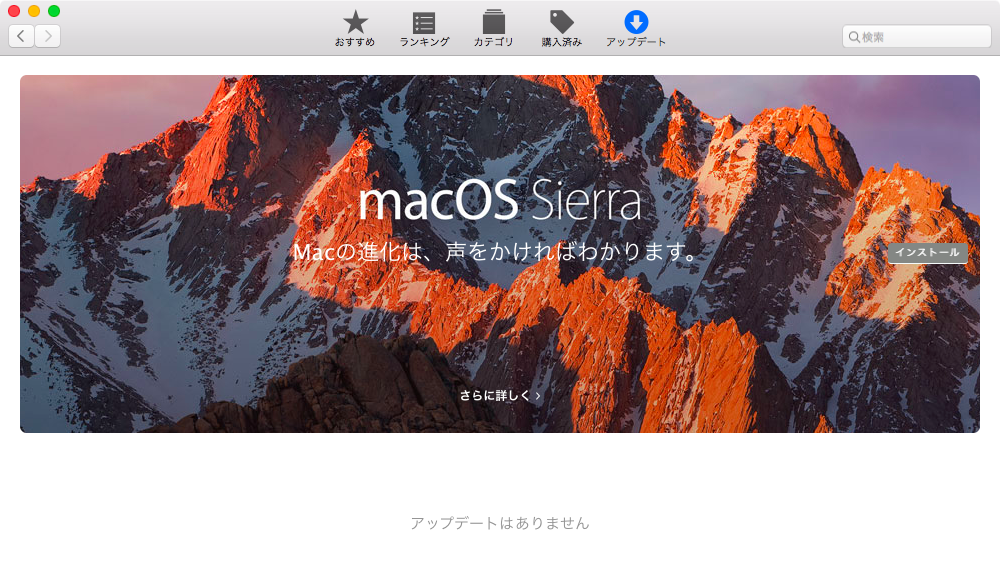This screenshot has height=570, width=1000.
Task: Click the インストール button
Action: [927, 252]
